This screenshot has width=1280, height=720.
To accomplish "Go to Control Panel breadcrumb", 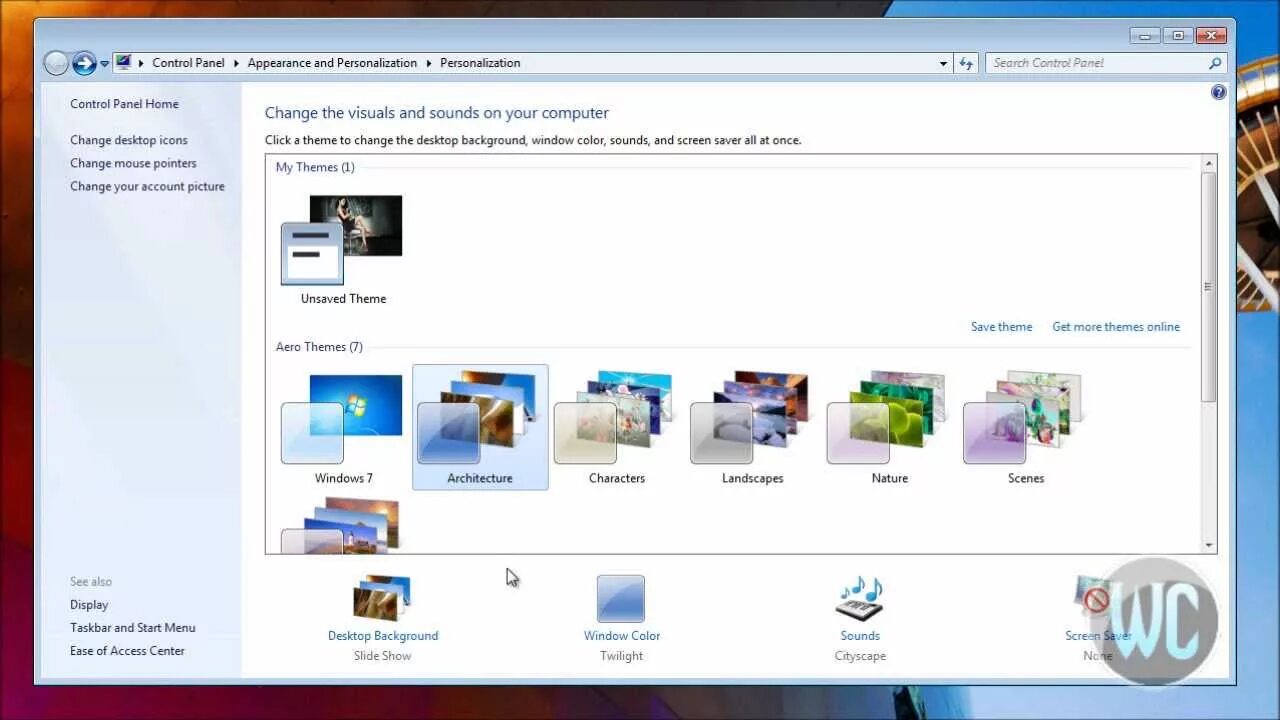I will [x=188, y=63].
